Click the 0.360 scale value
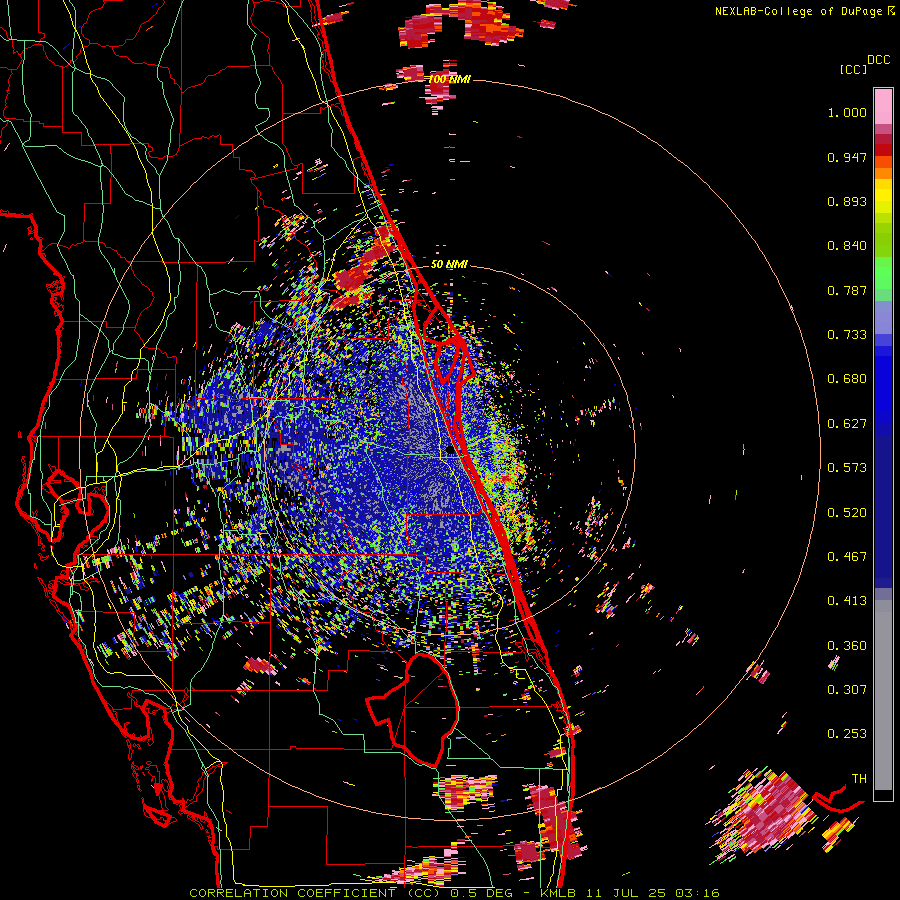Image resolution: width=900 pixels, height=900 pixels. point(847,646)
